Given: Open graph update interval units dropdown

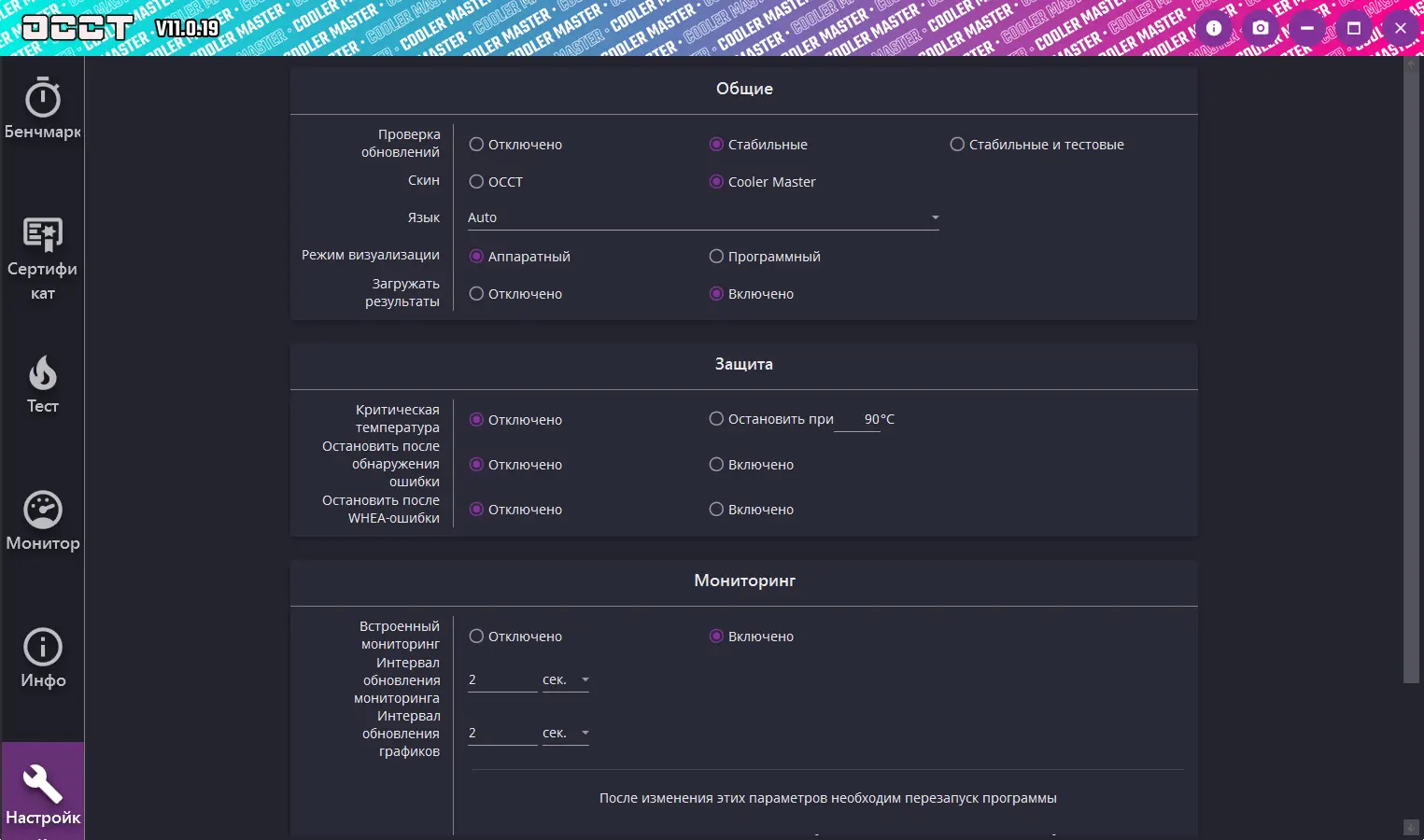Looking at the screenshot, I should (566, 734).
